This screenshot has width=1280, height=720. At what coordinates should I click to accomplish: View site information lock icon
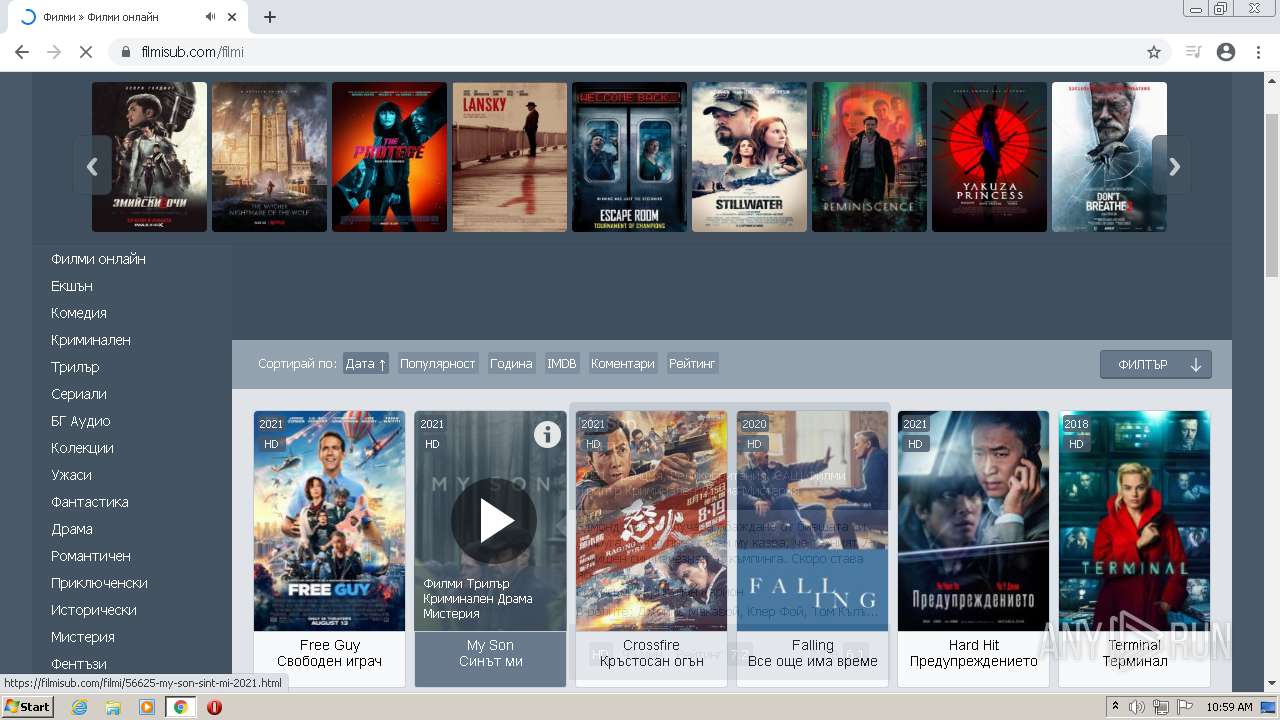126,52
